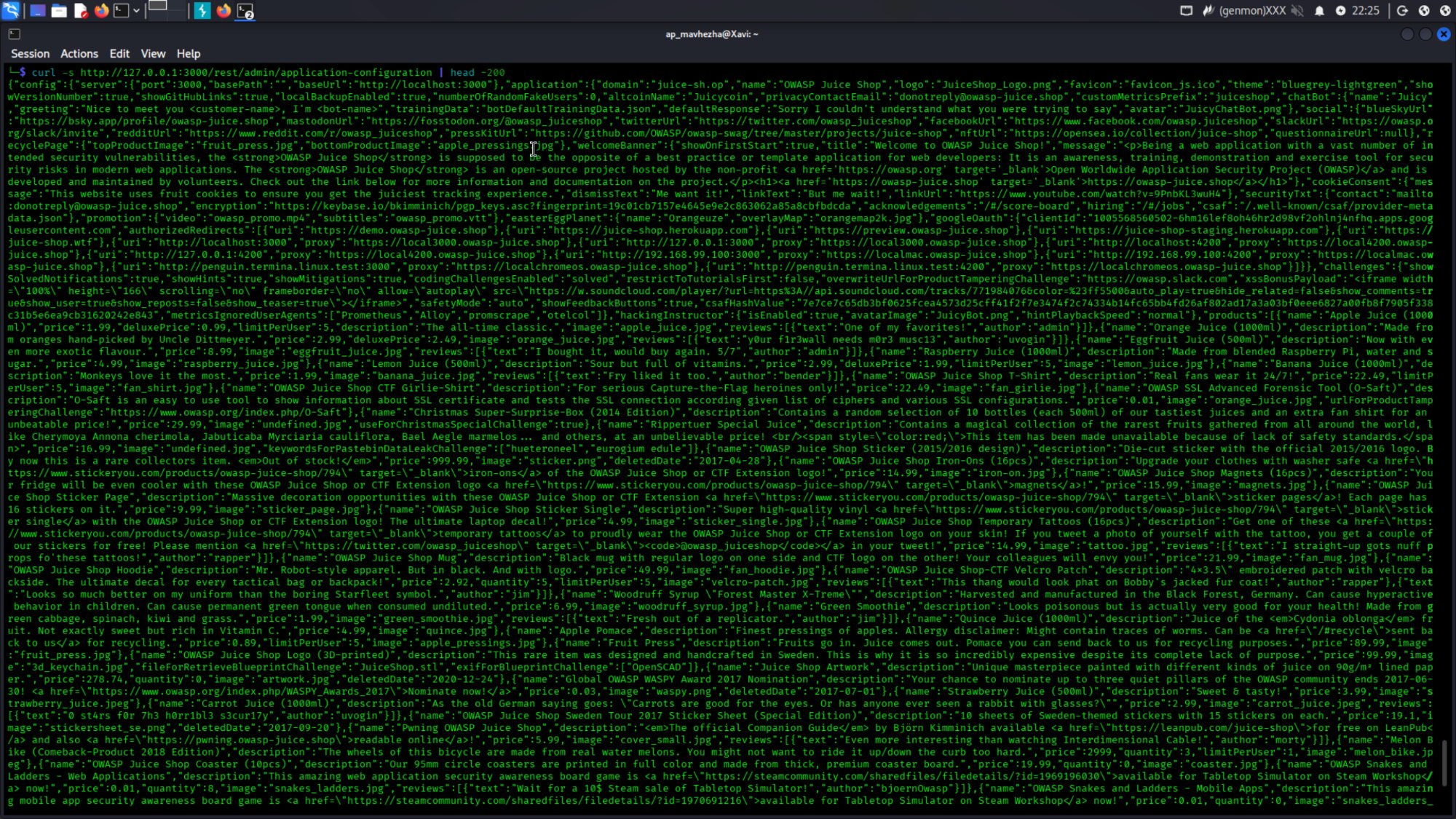Close the terminal window with the blue X
The width and height of the screenshot is (1456, 819).
click(x=1444, y=34)
